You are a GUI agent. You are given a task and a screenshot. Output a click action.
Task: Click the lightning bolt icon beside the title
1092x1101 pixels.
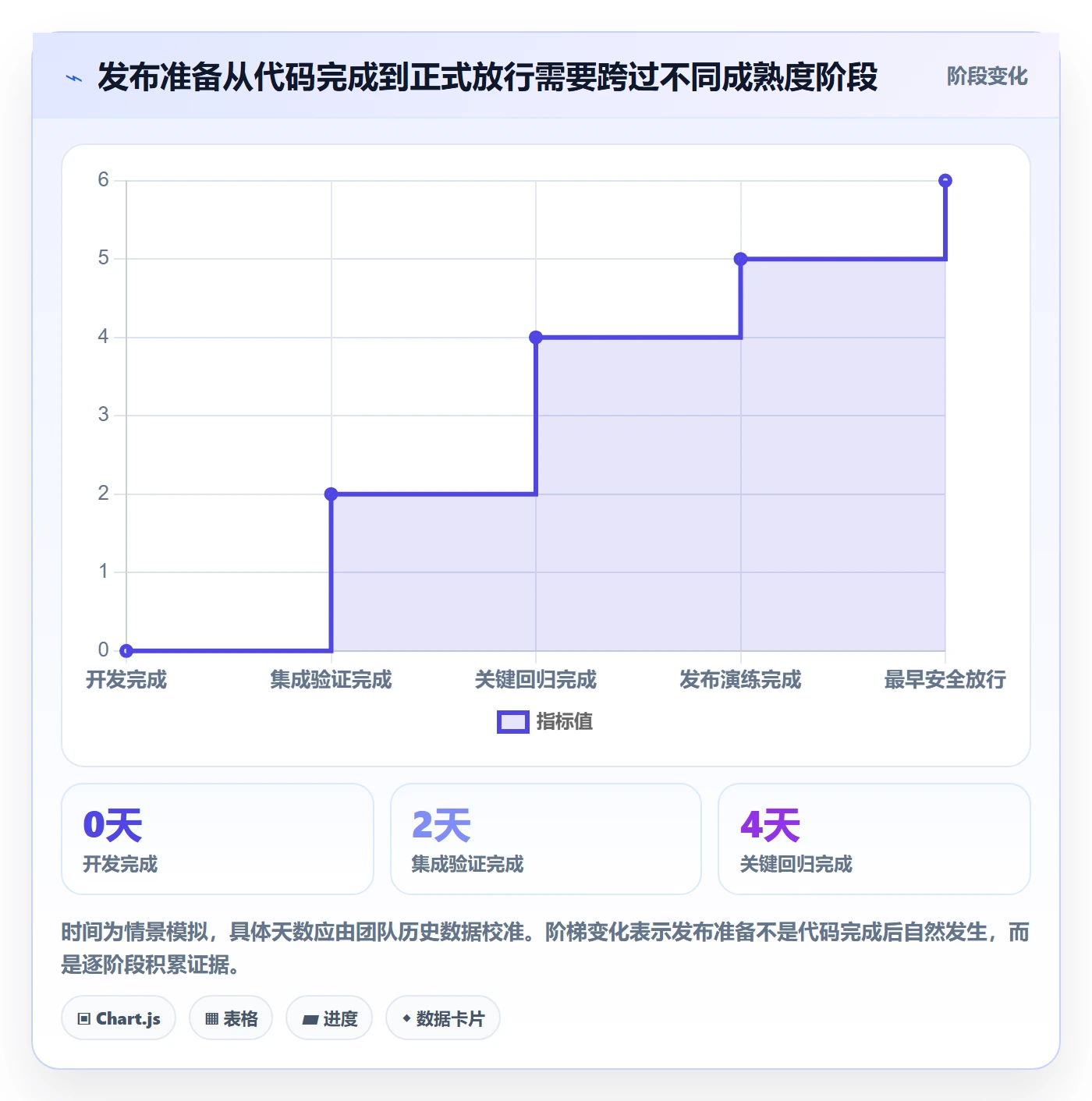(x=74, y=78)
